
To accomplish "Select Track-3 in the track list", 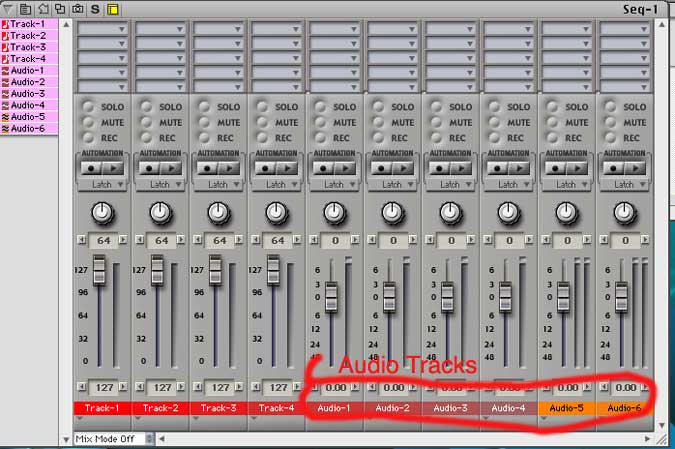I will 26,47.
